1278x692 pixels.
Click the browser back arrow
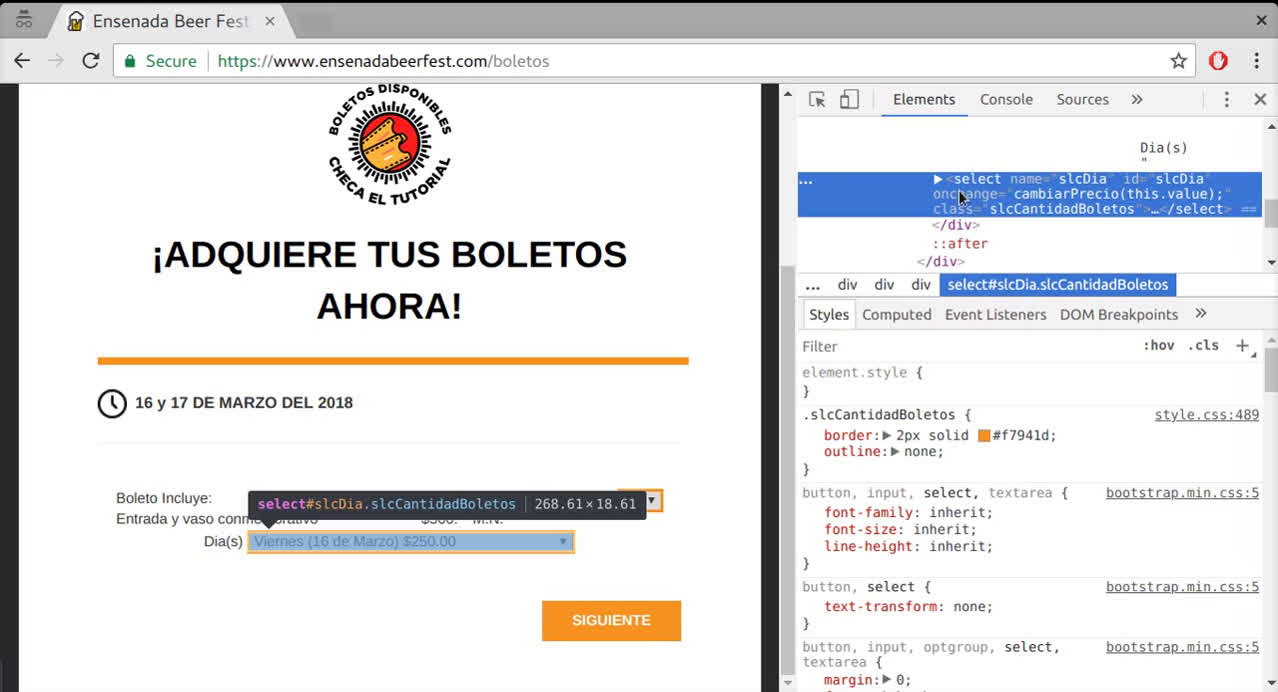pyautogui.click(x=22, y=61)
